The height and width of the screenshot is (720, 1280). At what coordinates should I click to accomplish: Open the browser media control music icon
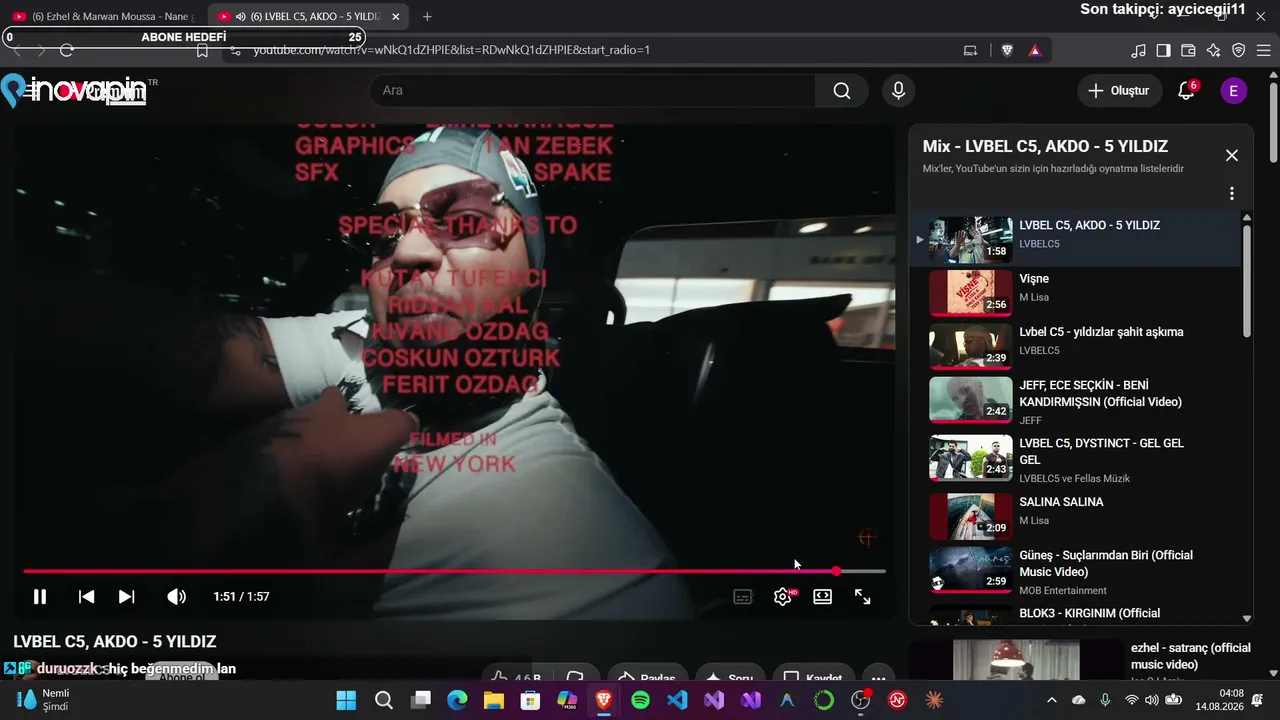pyautogui.click(x=1138, y=50)
